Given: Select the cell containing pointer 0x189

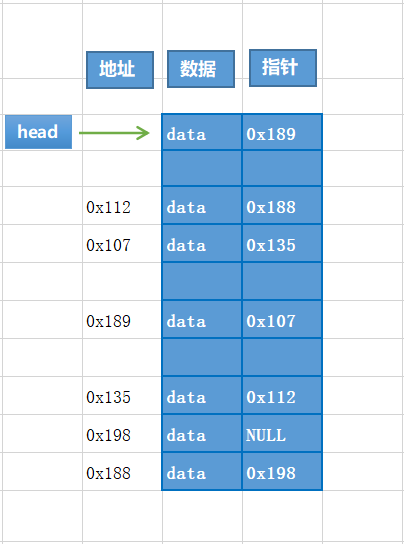Looking at the screenshot, I should pos(282,132).
